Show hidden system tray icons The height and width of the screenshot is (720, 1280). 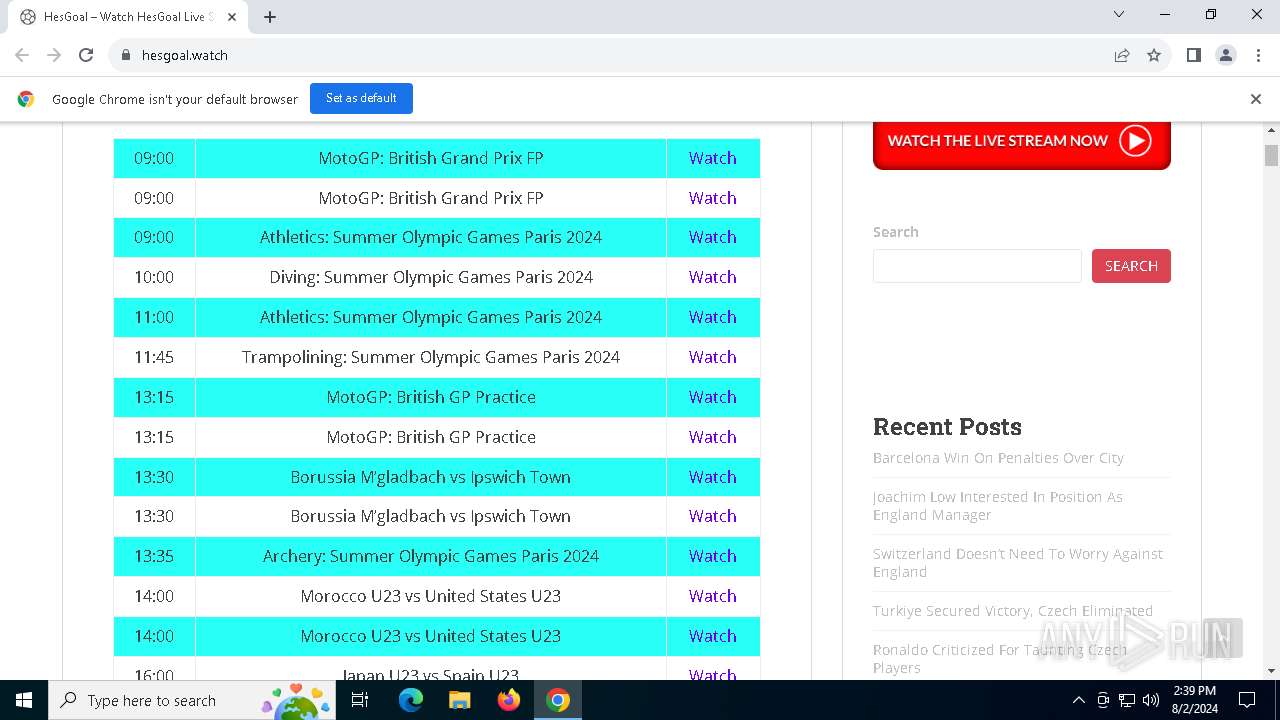pos(1078,700)
